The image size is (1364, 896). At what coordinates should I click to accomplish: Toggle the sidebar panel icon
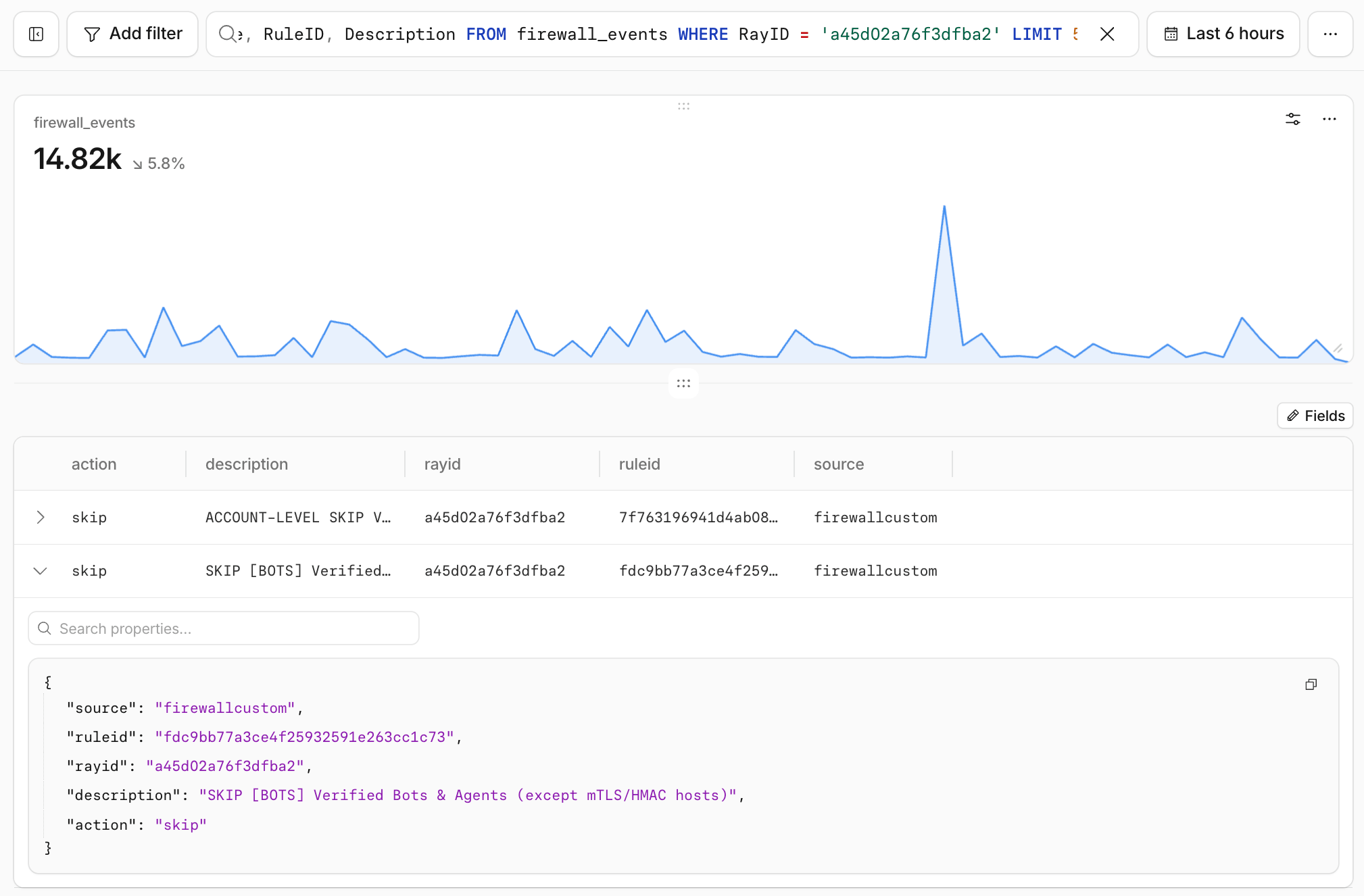click(x=36, y=34)
